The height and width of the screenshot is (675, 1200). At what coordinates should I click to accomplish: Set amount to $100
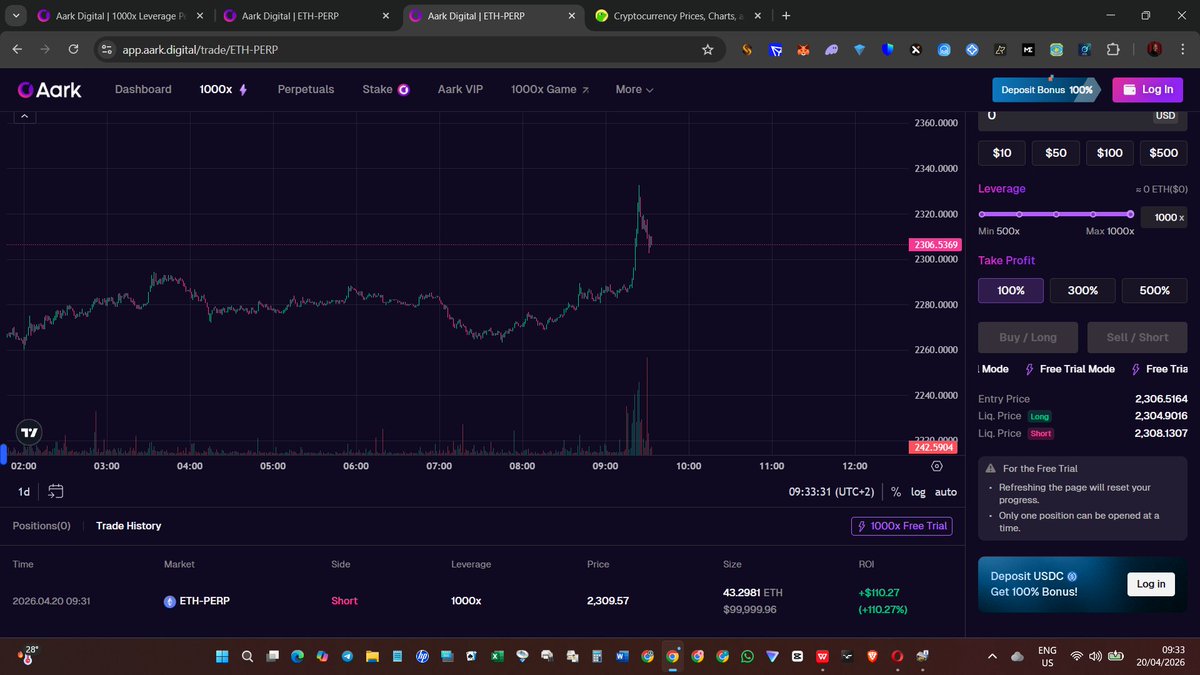click(1110, 153)
